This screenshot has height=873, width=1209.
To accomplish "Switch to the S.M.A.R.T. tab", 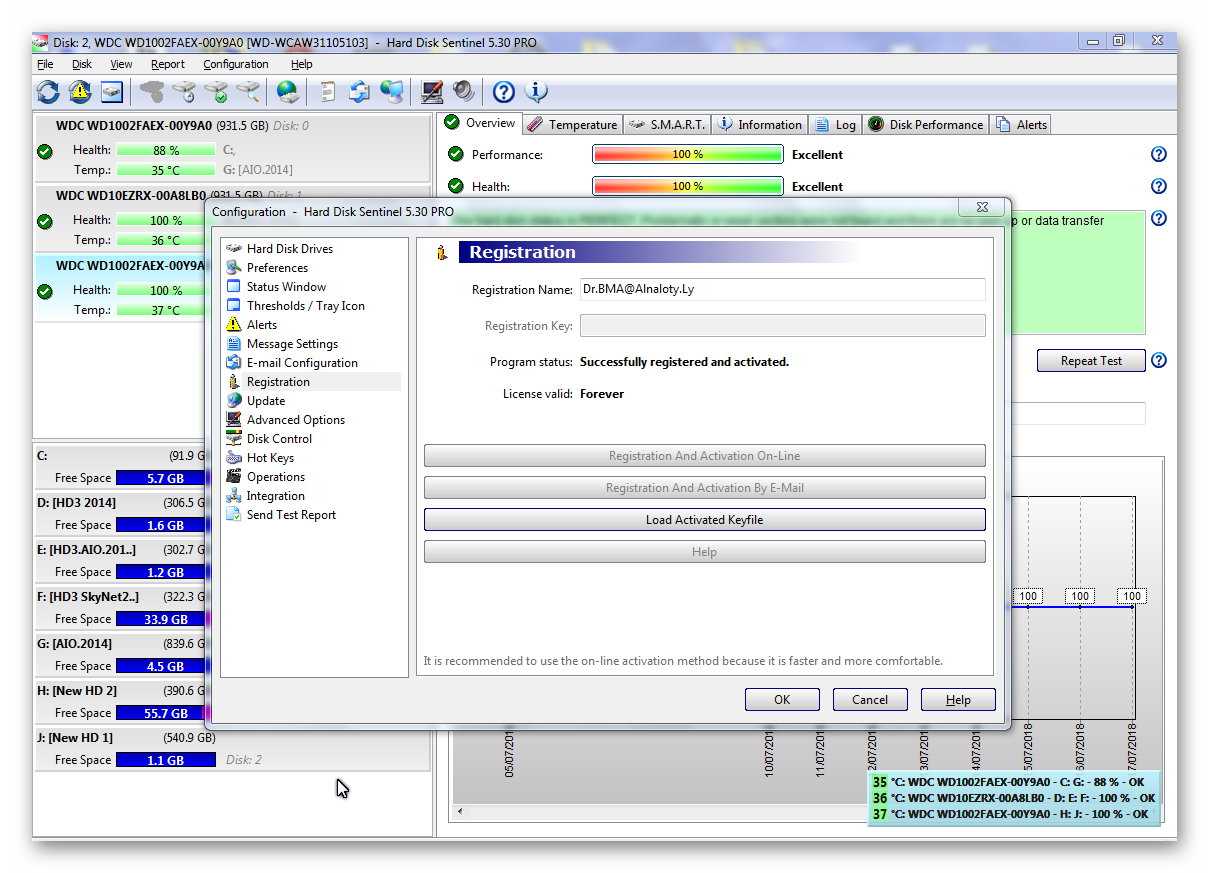I will [x=667, y=124].
